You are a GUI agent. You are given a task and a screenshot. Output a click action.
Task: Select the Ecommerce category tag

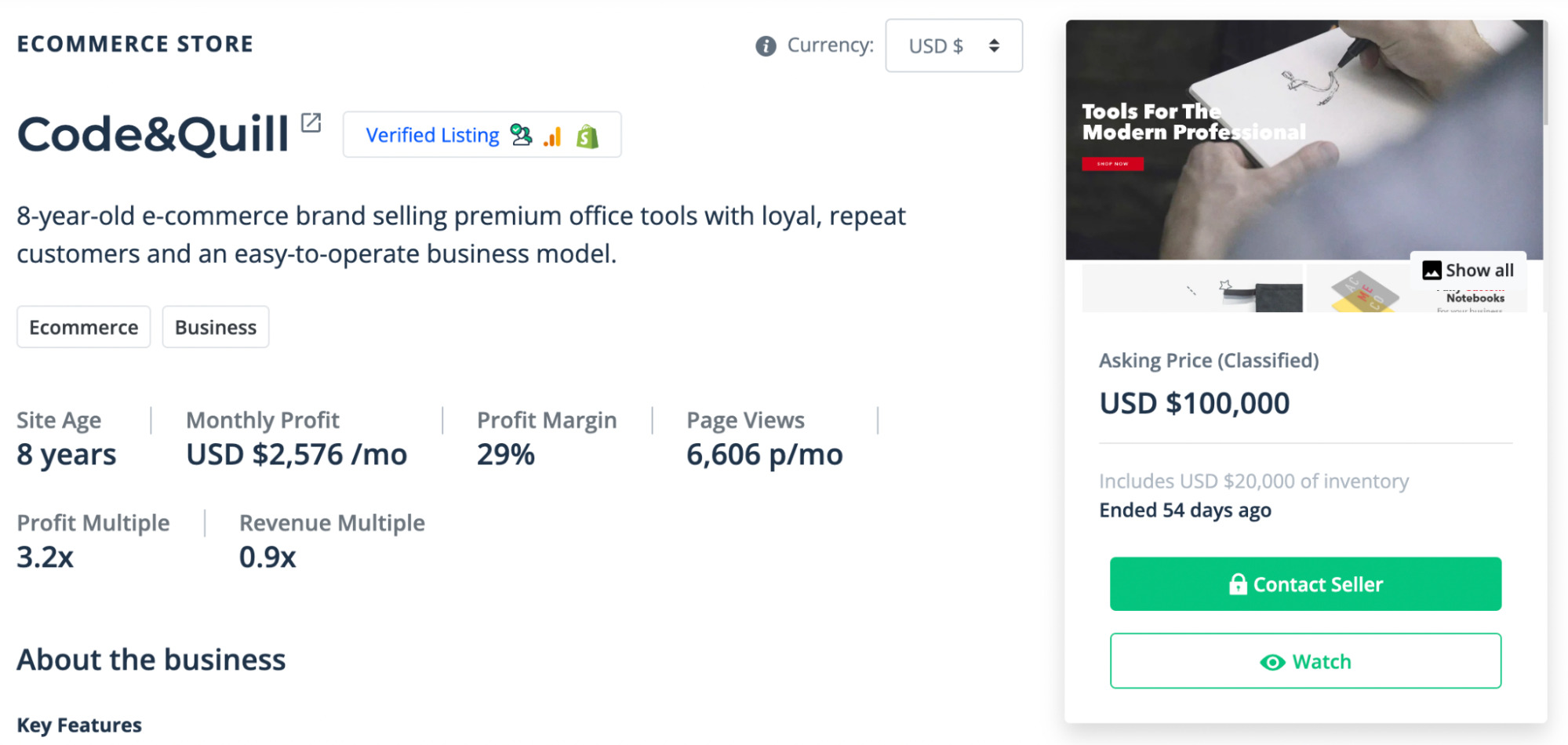click(82, 327)
